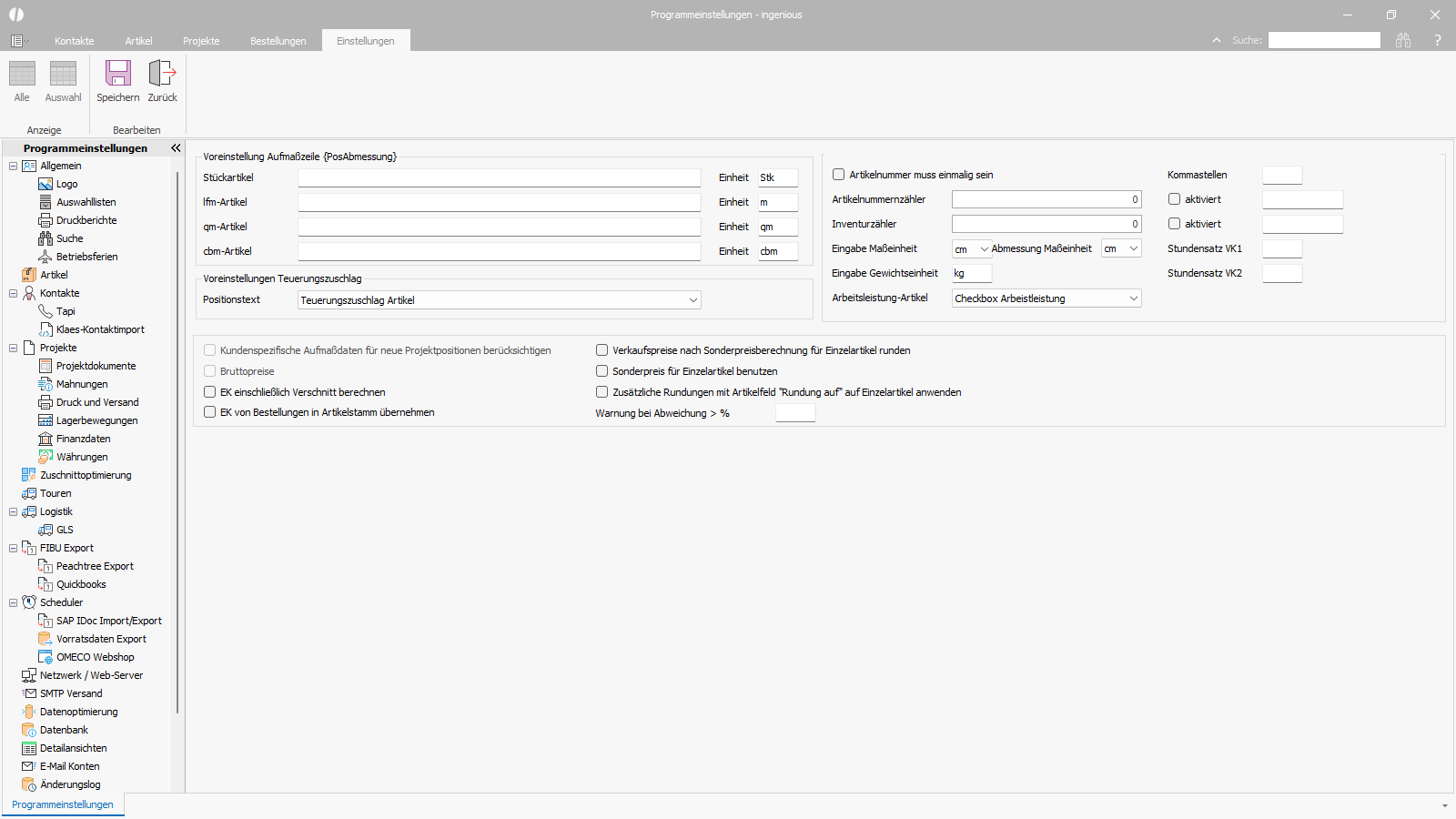
Task: Open the Datenbank settings entry
Action: pyautogui.click(x=64, y=730)
